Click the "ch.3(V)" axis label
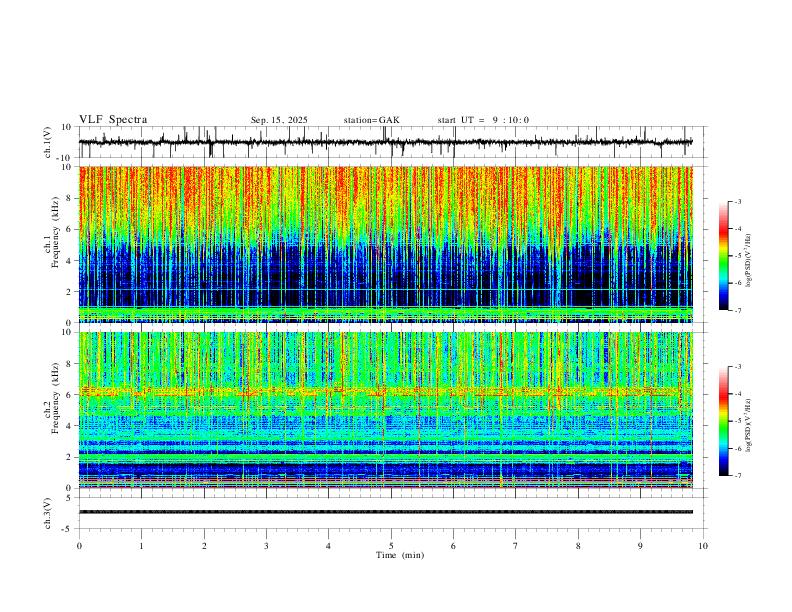The height and width of the screenshot is (612, 792). coord(48,513)
